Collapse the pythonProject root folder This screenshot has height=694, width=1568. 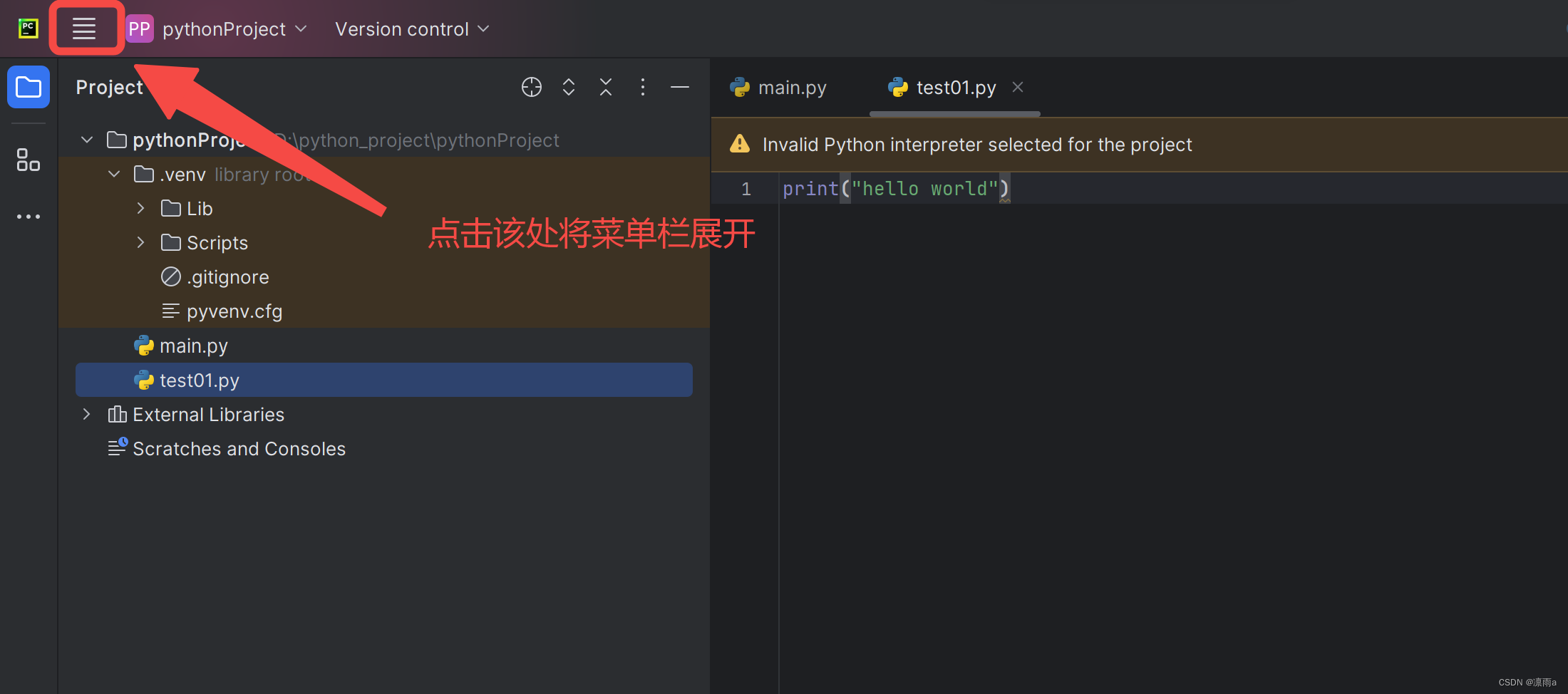click(87, 140)
